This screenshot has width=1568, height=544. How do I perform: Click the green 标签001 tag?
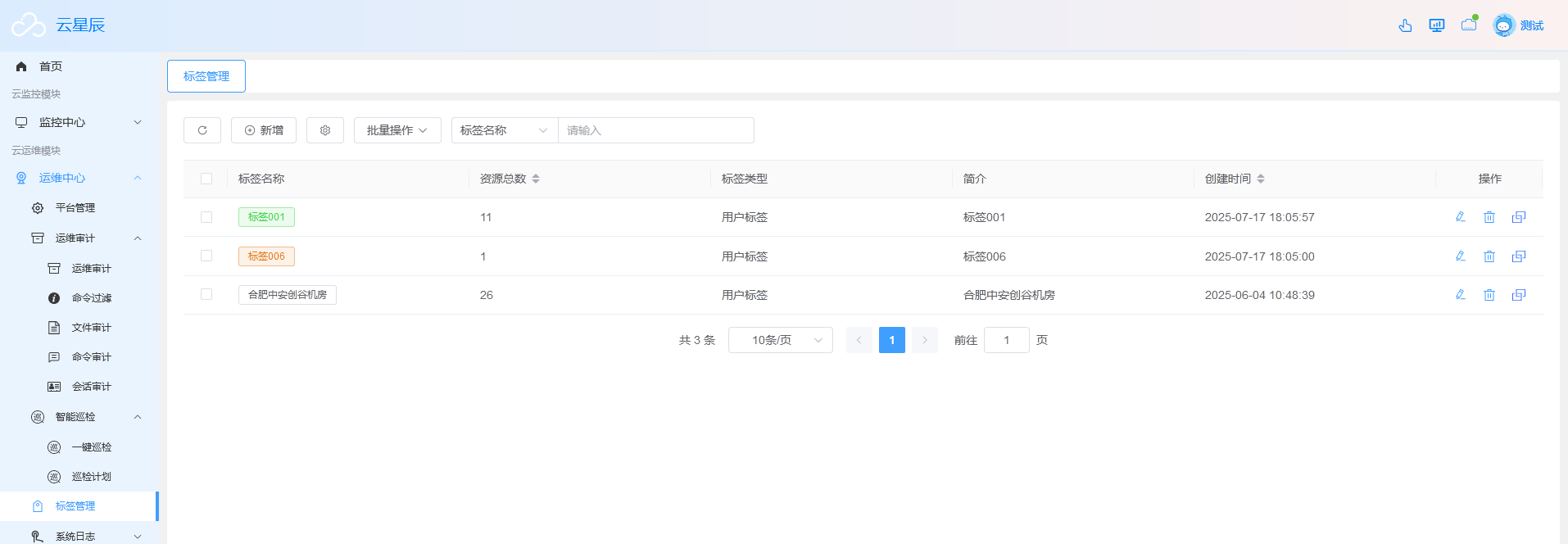coord(266,217)
